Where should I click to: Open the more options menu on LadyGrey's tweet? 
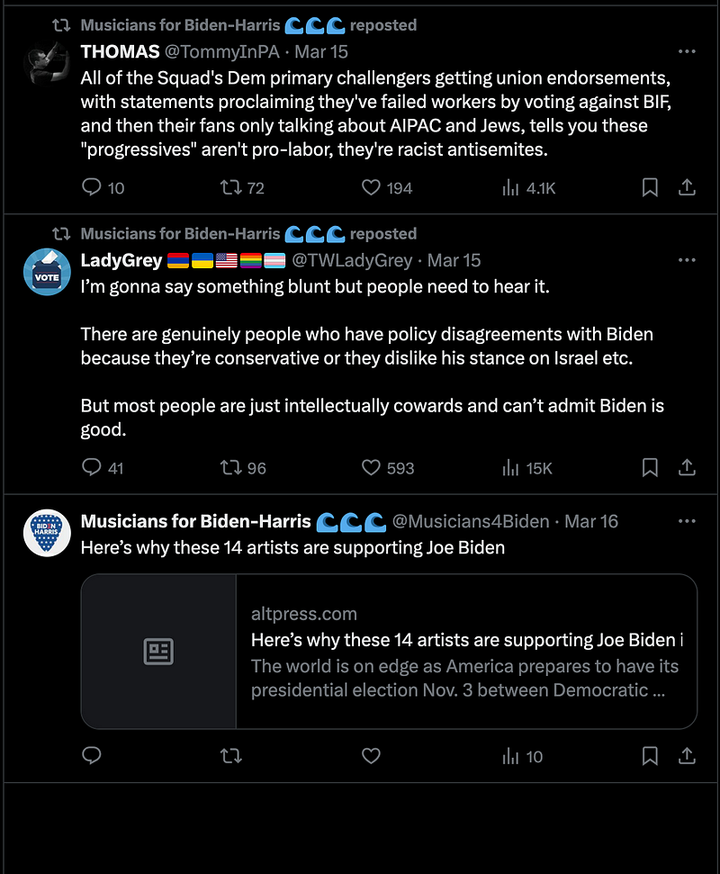coord(687,259)
